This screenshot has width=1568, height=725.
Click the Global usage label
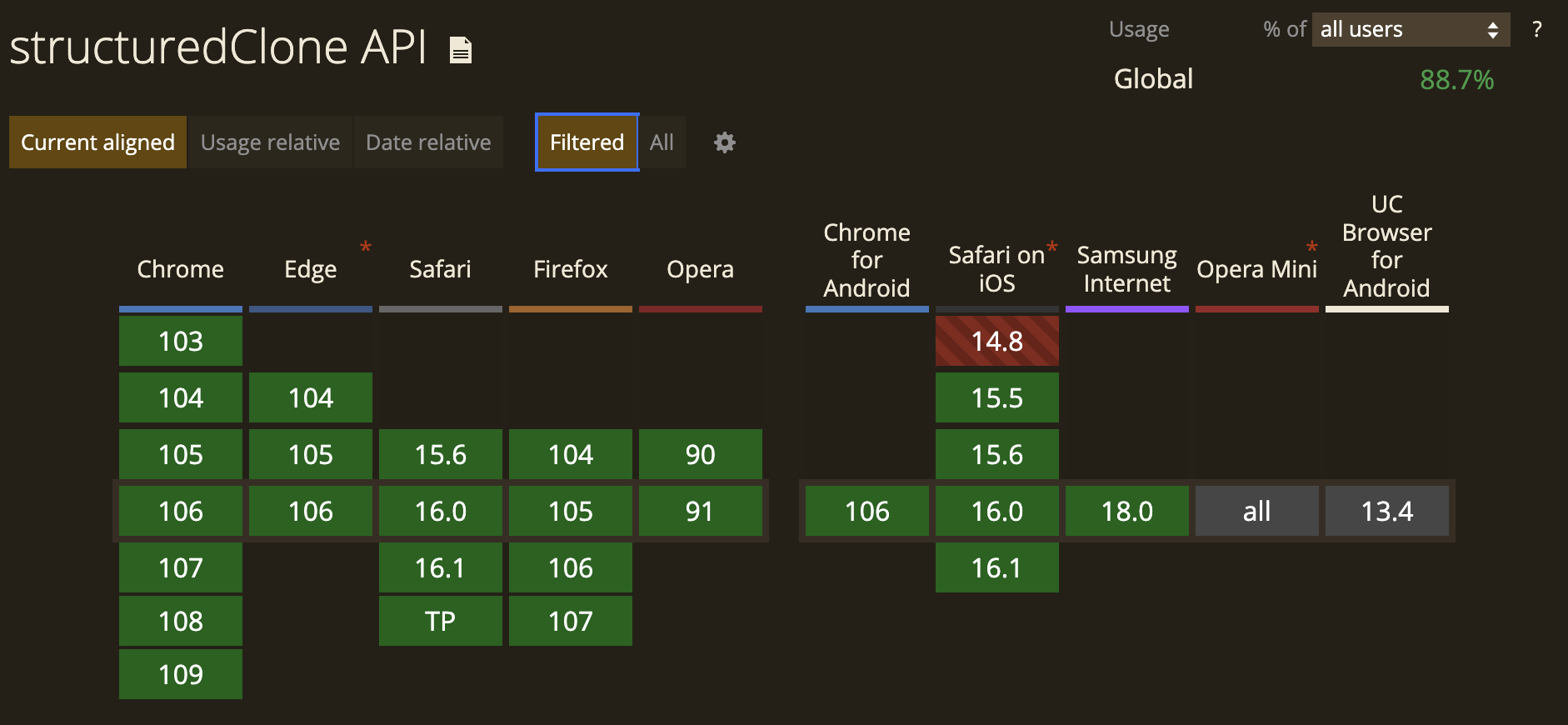coord(1153,79)
